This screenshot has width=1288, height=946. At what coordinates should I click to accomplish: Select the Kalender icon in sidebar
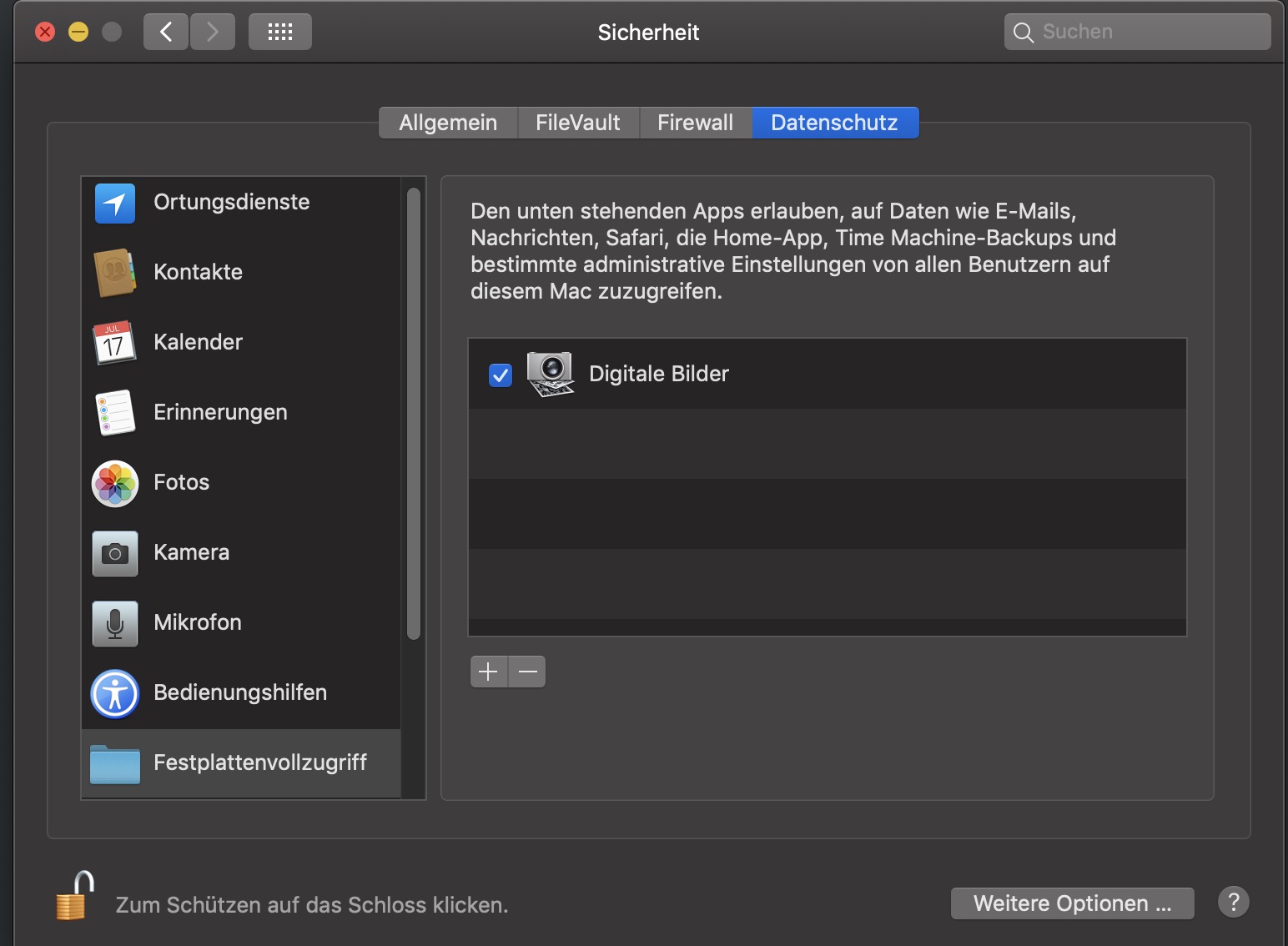114,343
